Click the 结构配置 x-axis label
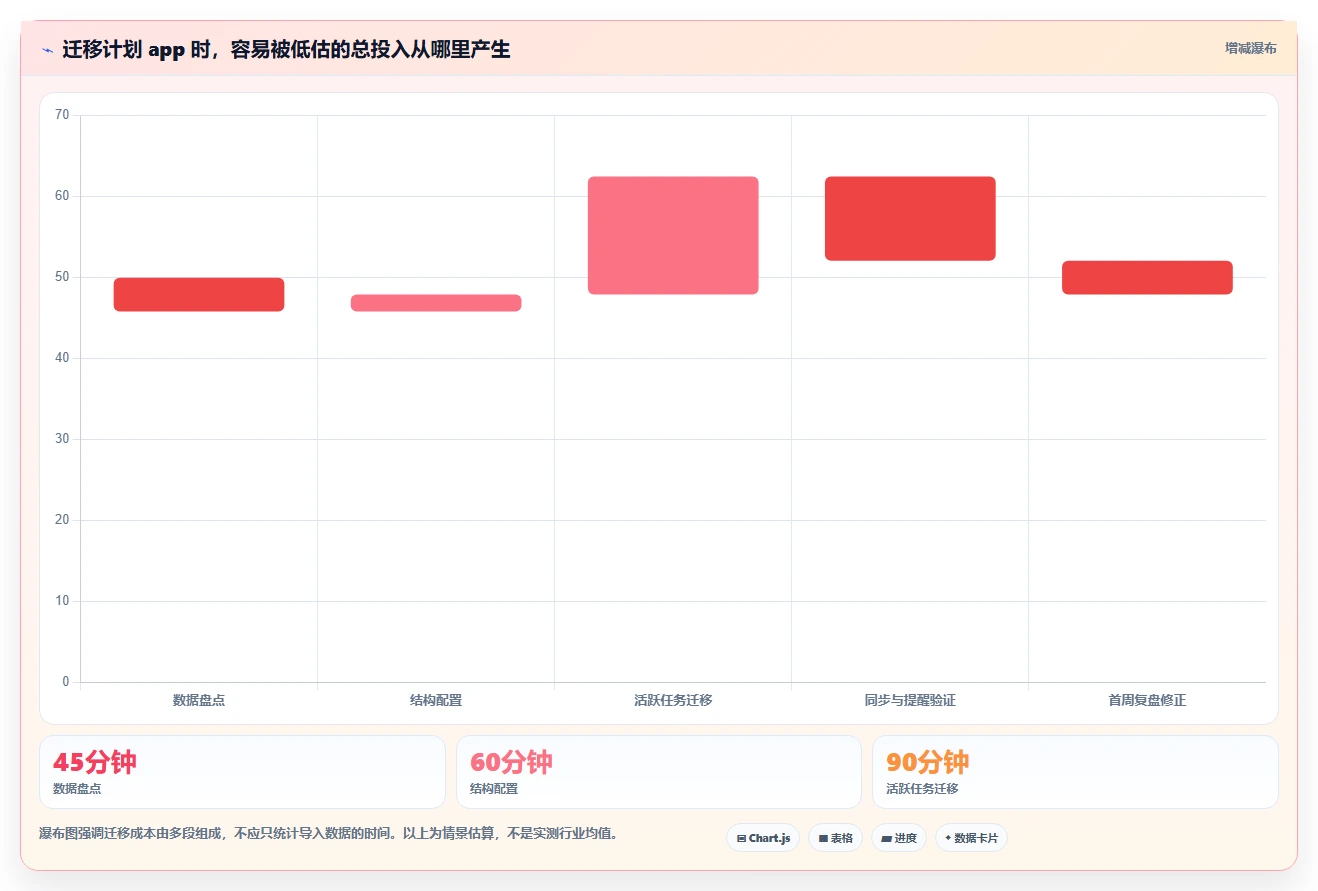This screenshot has height=891, width=1318. tap(436, 700)
